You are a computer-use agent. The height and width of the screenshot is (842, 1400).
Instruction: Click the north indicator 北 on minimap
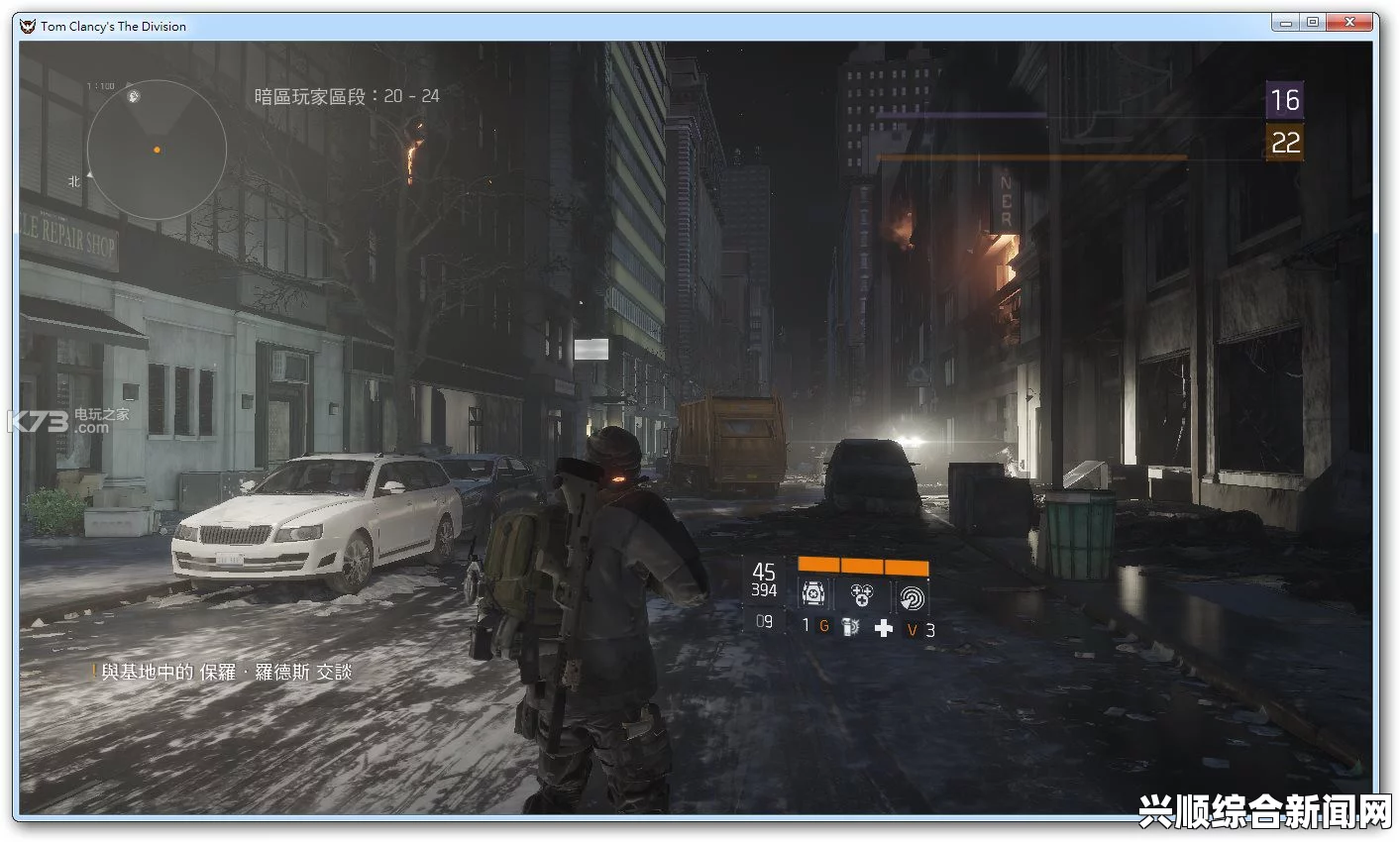tap(74, 181)
